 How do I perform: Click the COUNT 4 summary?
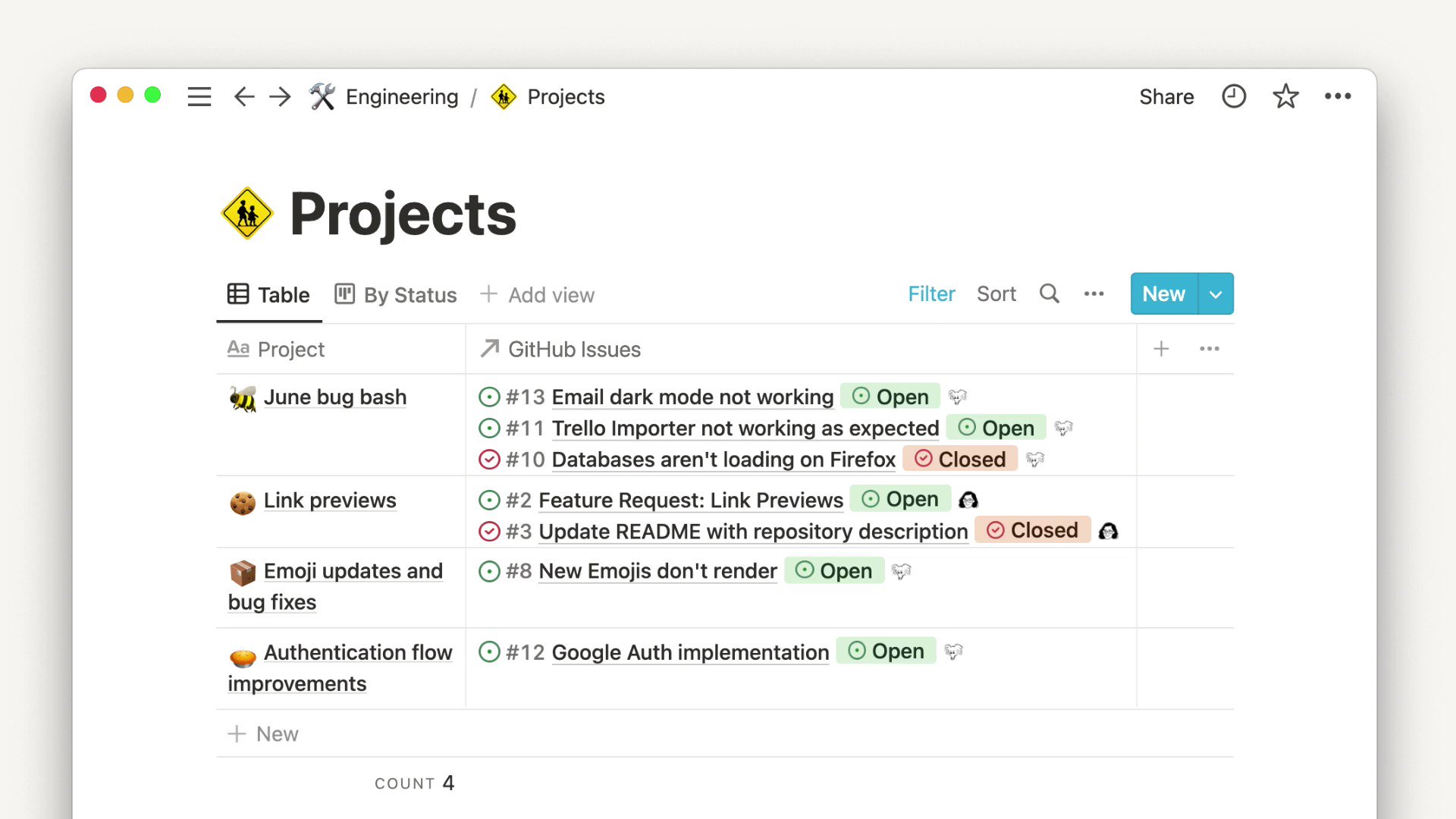pos(414,783)
